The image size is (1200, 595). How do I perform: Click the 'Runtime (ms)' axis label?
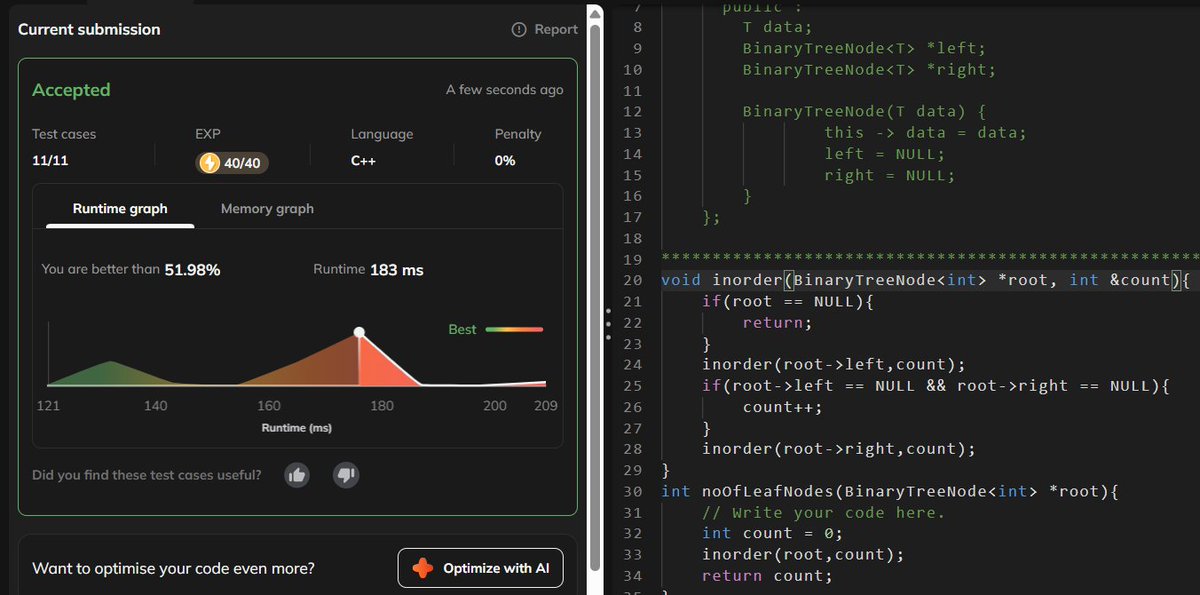(x=297, y=428)
